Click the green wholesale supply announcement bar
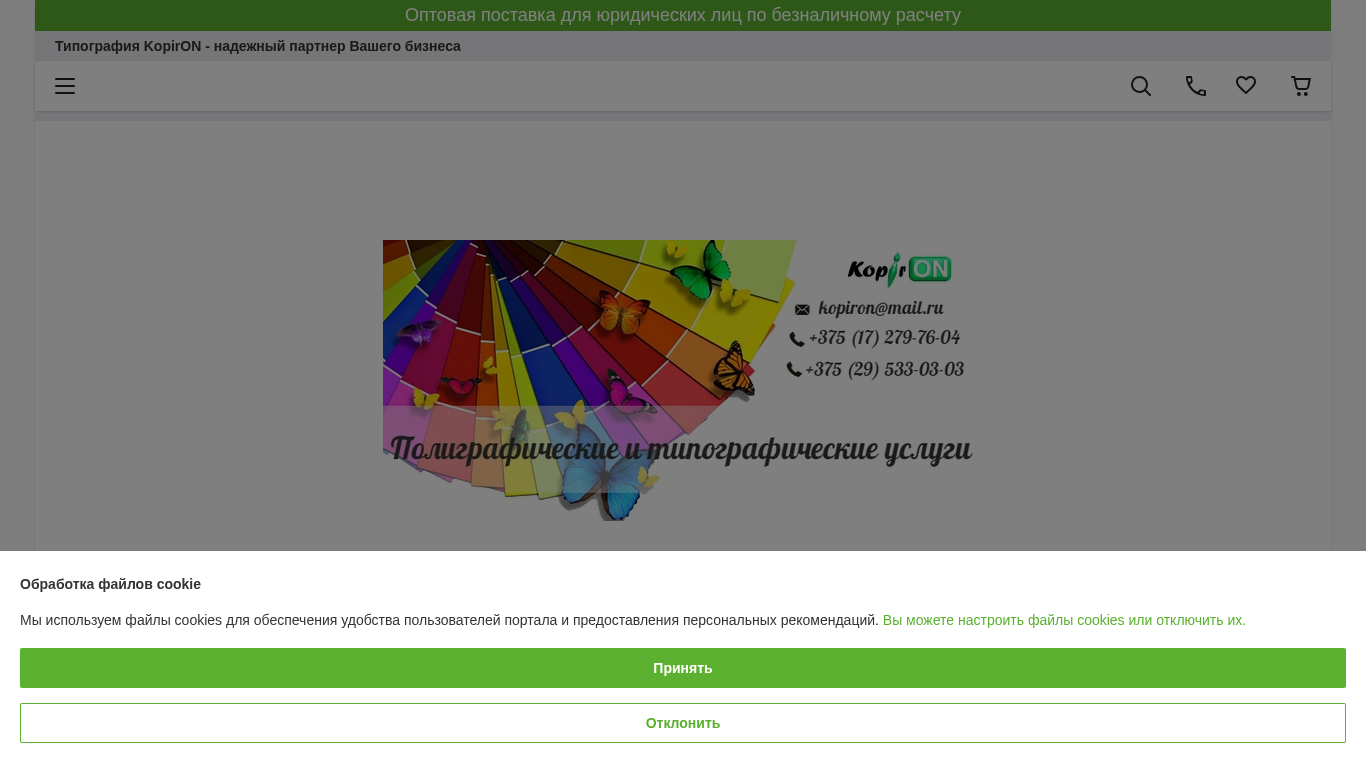1366x768 pixels. (x=683, y=15)
